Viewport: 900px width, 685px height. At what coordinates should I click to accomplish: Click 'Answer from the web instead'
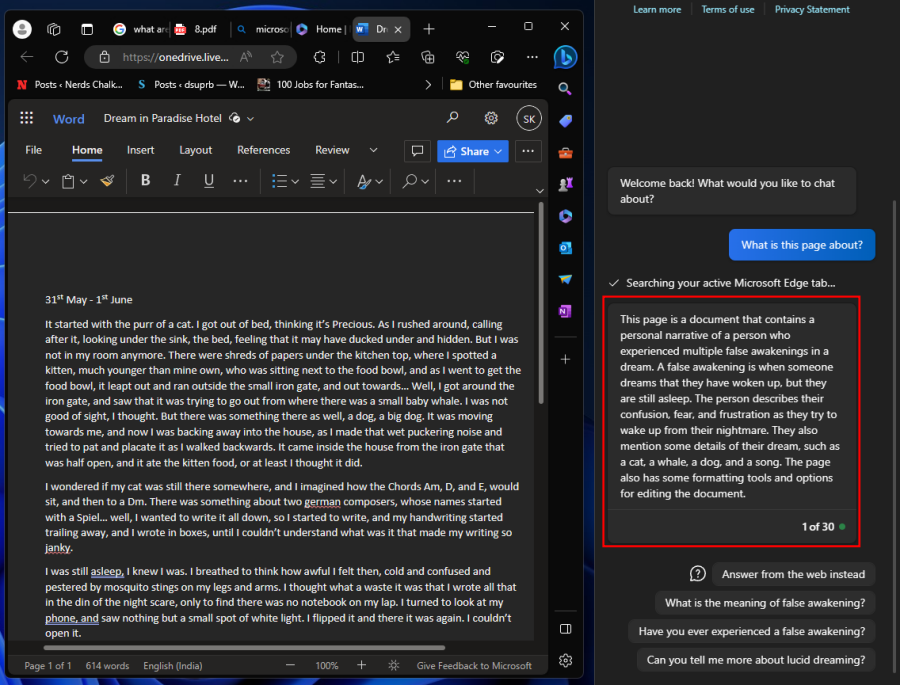793,574
